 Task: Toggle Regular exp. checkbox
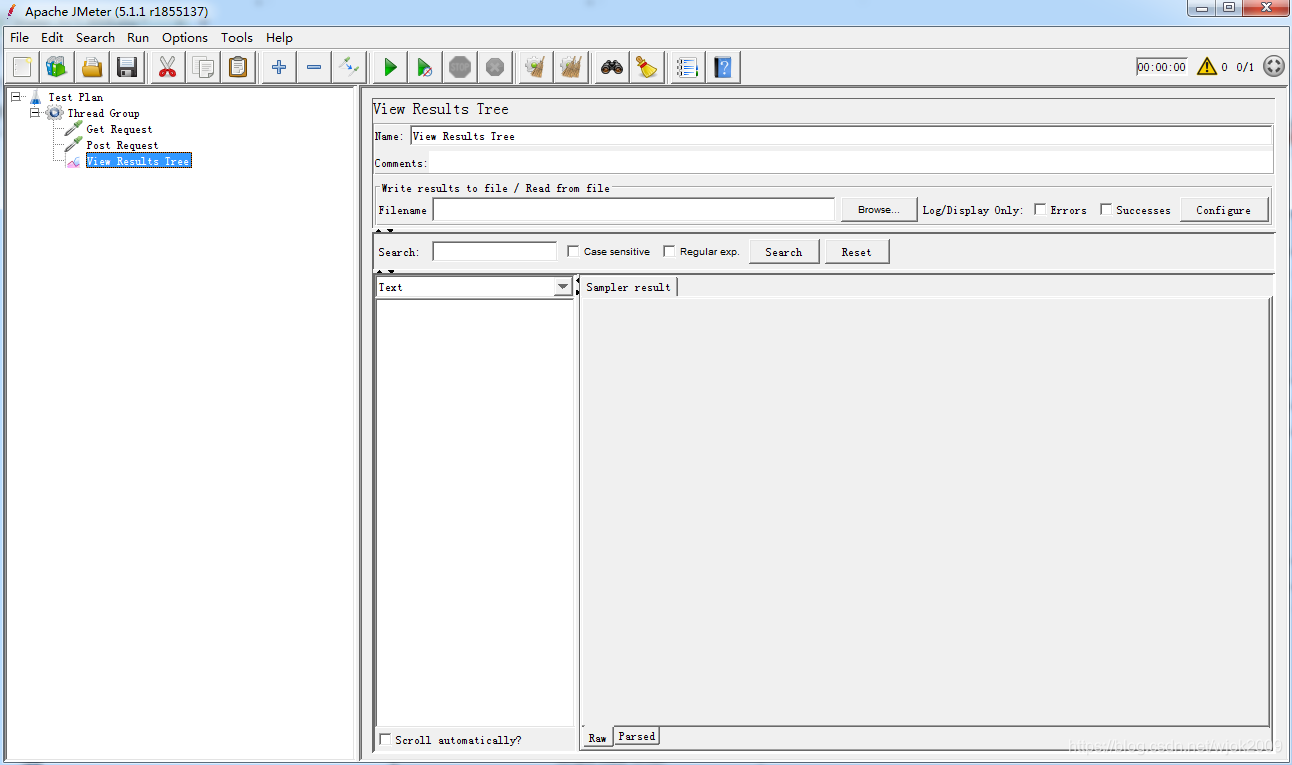click(669, 251)
